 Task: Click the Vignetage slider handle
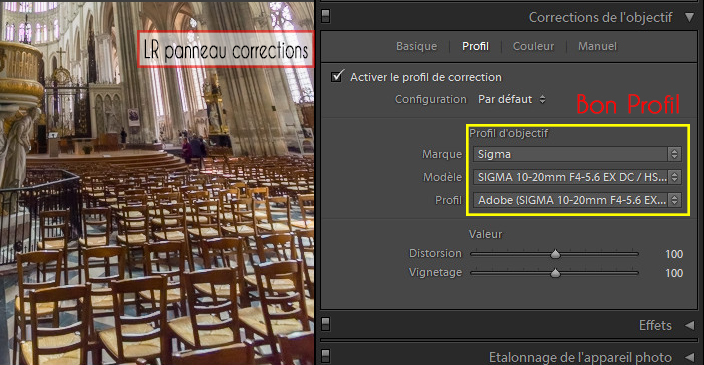(x=555, y=273)
